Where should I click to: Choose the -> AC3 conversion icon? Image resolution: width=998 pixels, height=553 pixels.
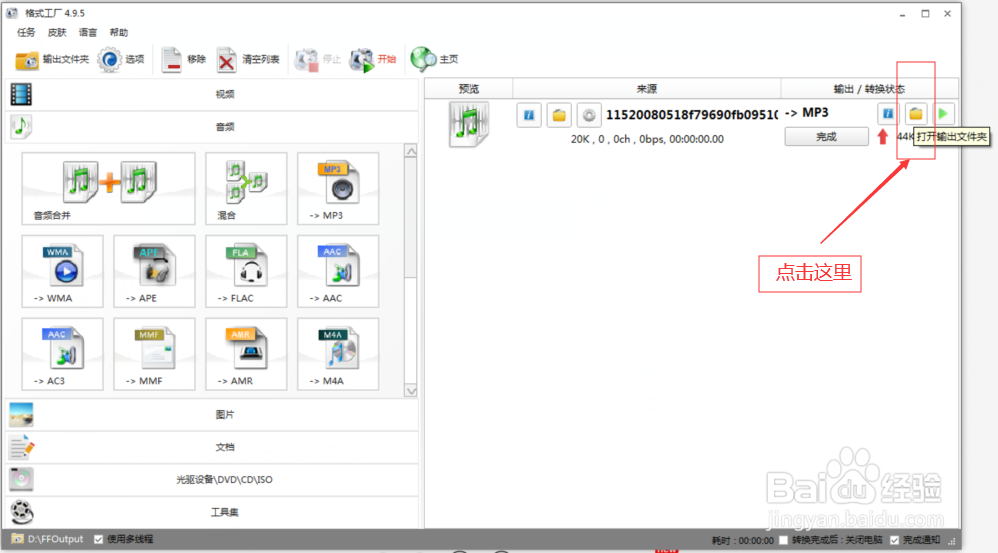tap(62, 354)
